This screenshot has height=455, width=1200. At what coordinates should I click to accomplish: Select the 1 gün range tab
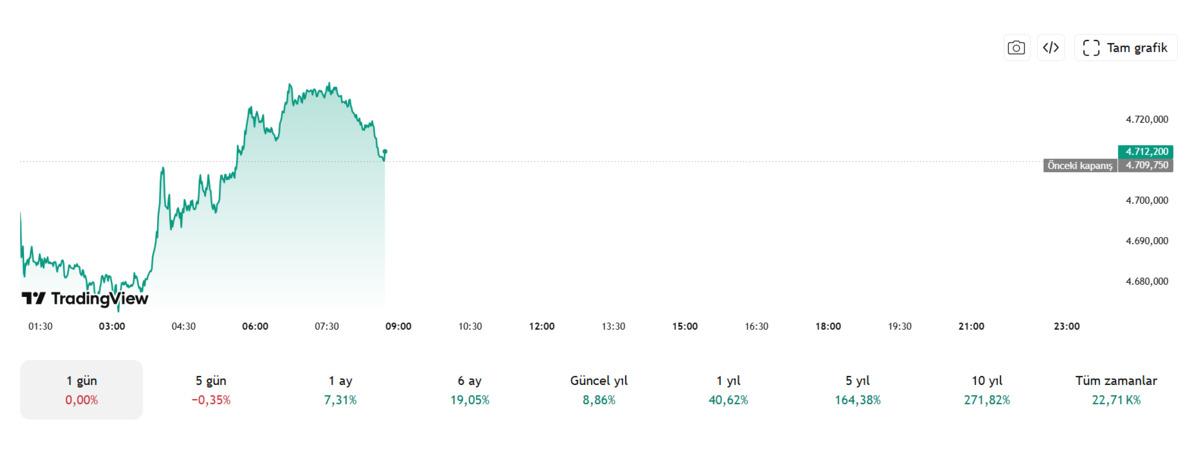(x=82, y=389)
